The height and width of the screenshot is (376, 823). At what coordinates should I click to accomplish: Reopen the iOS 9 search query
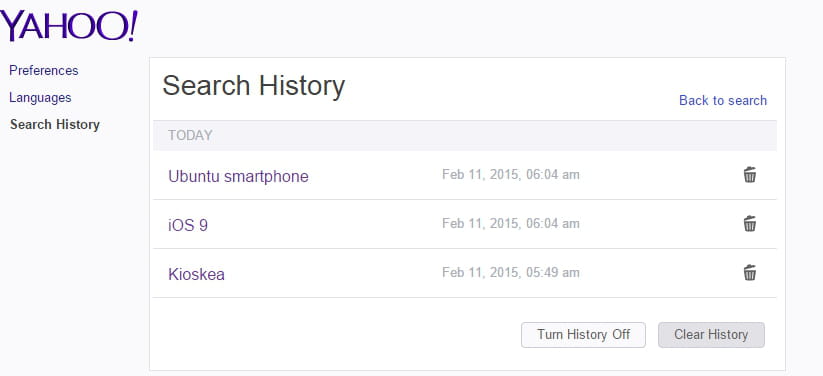pos(188,225)
